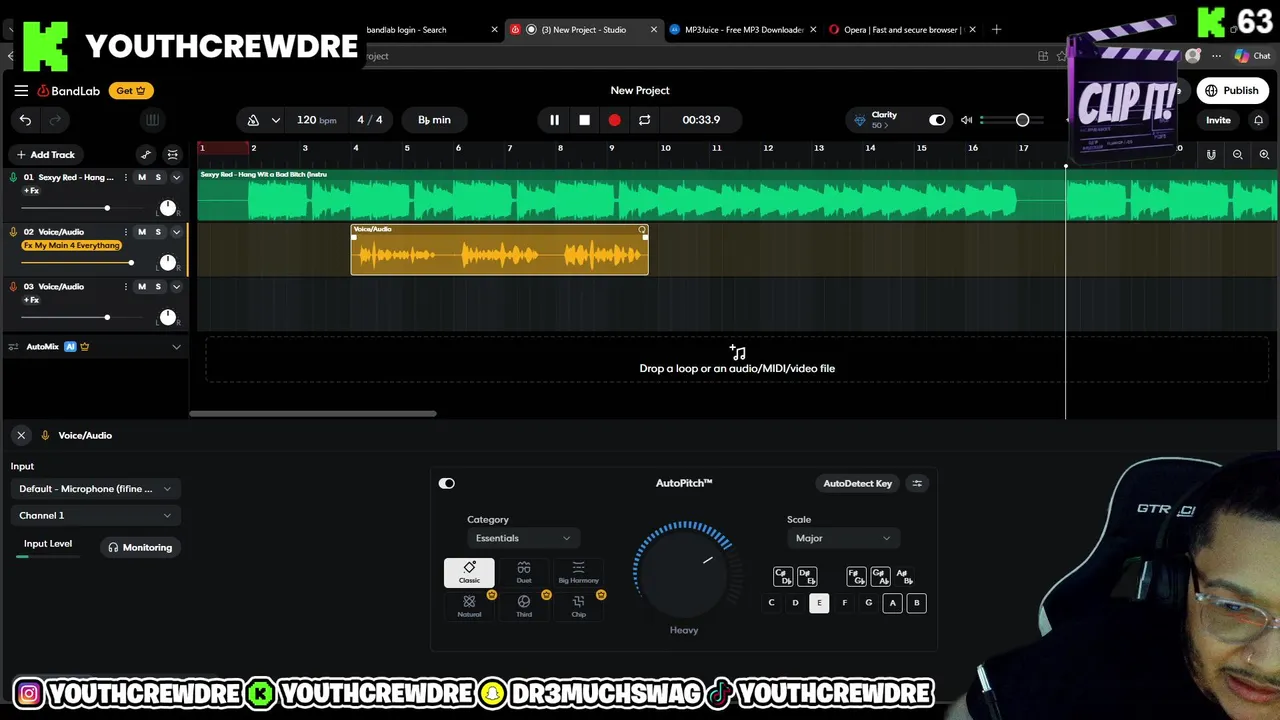Click the collapse tracks icon beside Add Track
The image size is (1280, 720).
172,155
